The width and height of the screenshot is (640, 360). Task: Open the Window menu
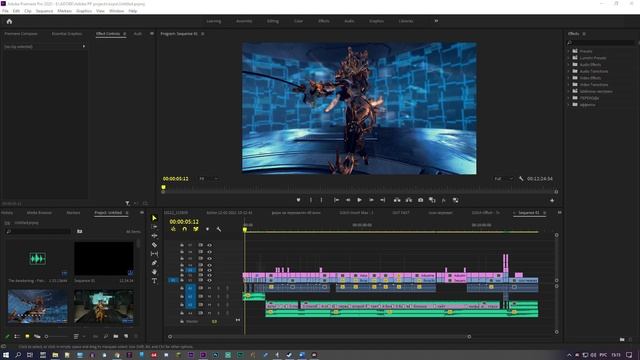pyautogui.click(x=116, y=11)
